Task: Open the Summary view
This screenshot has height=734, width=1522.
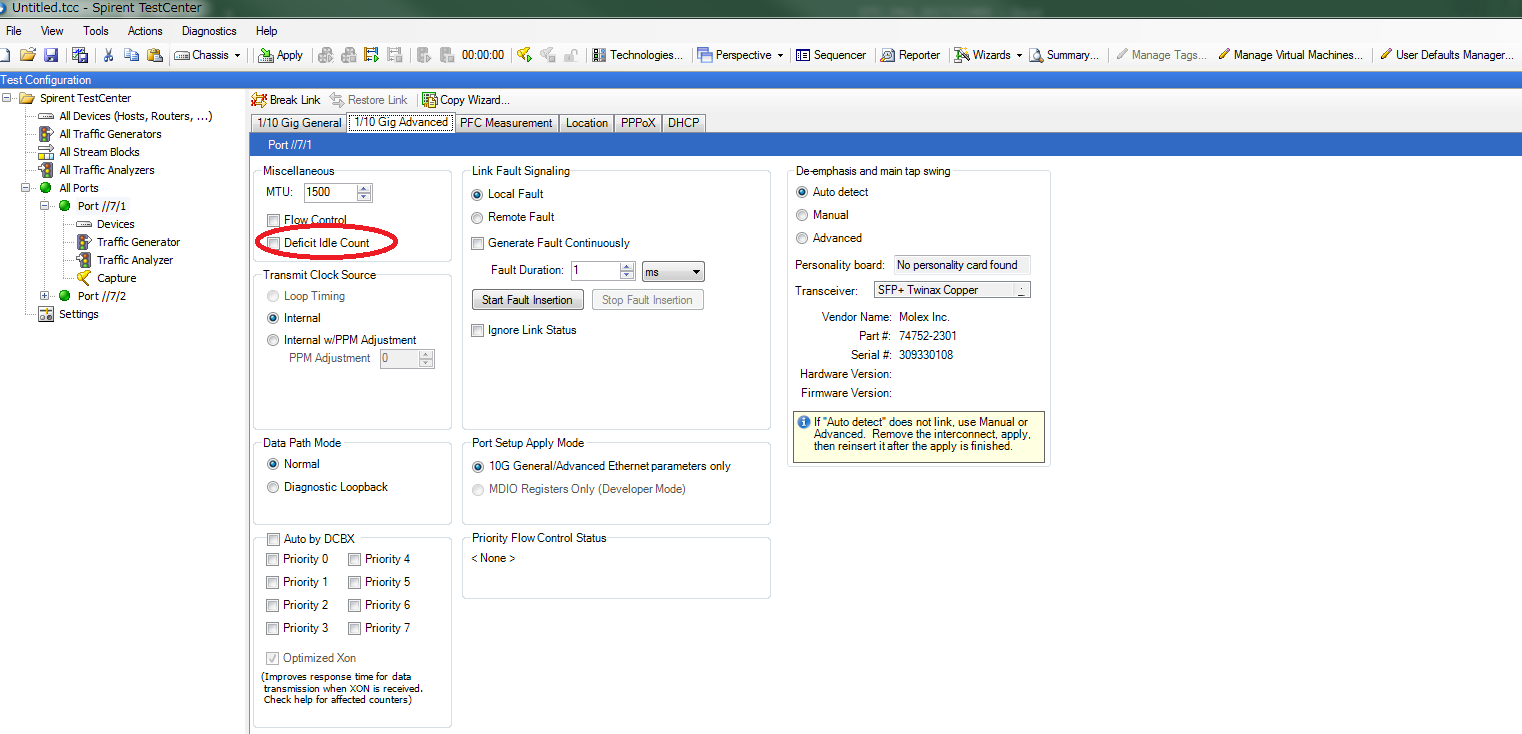Action: click(x=1064, y=55)
